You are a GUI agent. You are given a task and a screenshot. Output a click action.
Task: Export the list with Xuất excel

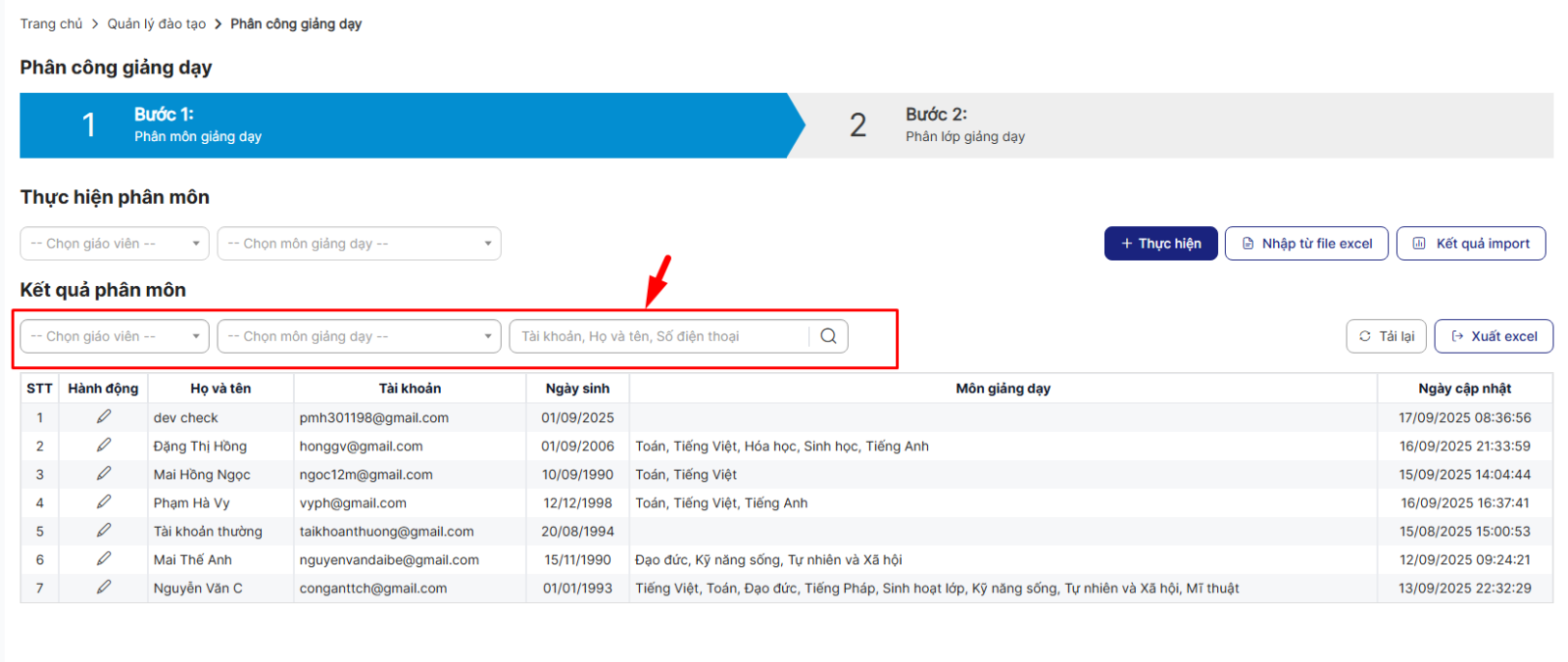pyautogui.click(x=1494, y=336)
